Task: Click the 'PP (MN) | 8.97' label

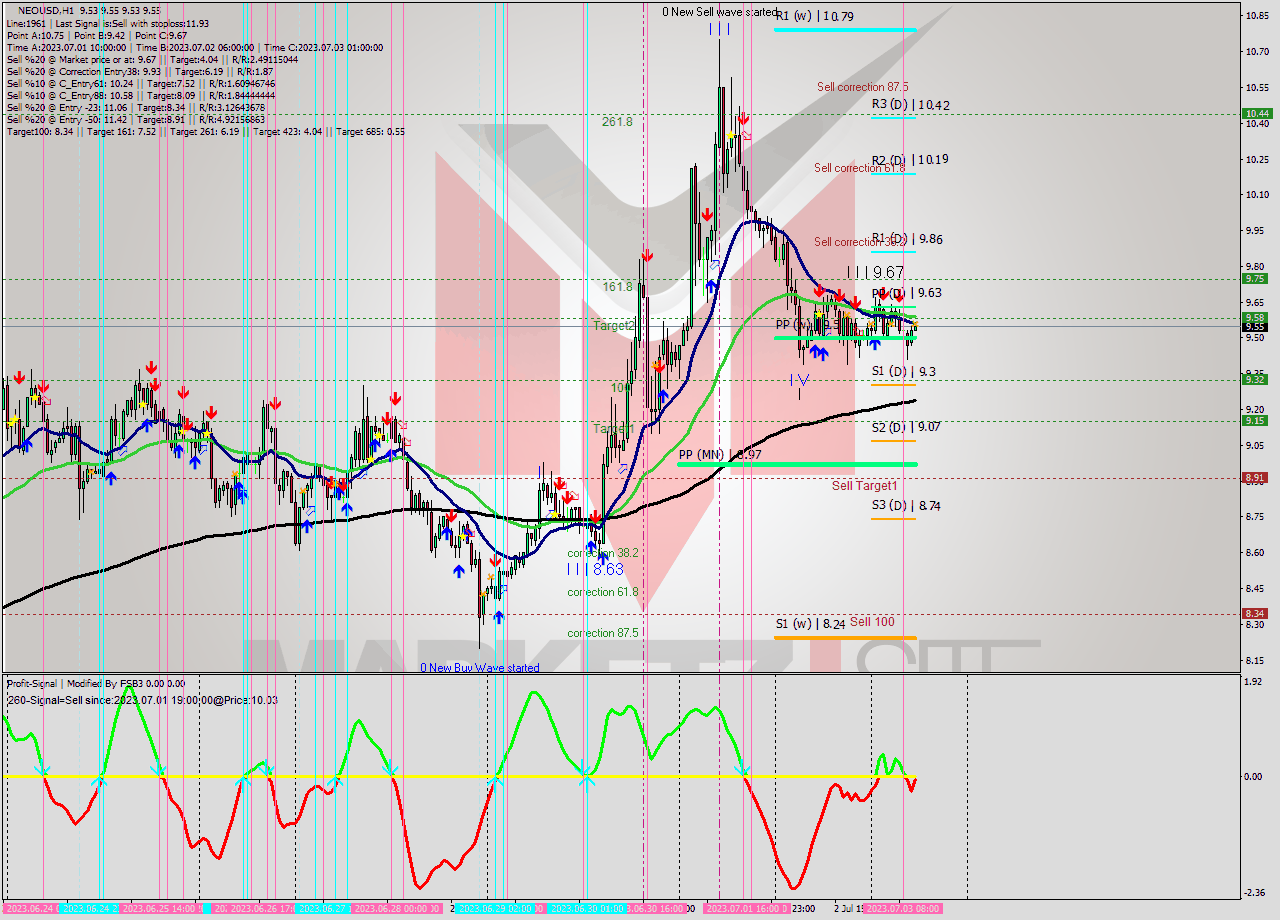Action: pyautogui.click(x=721, y=455)
